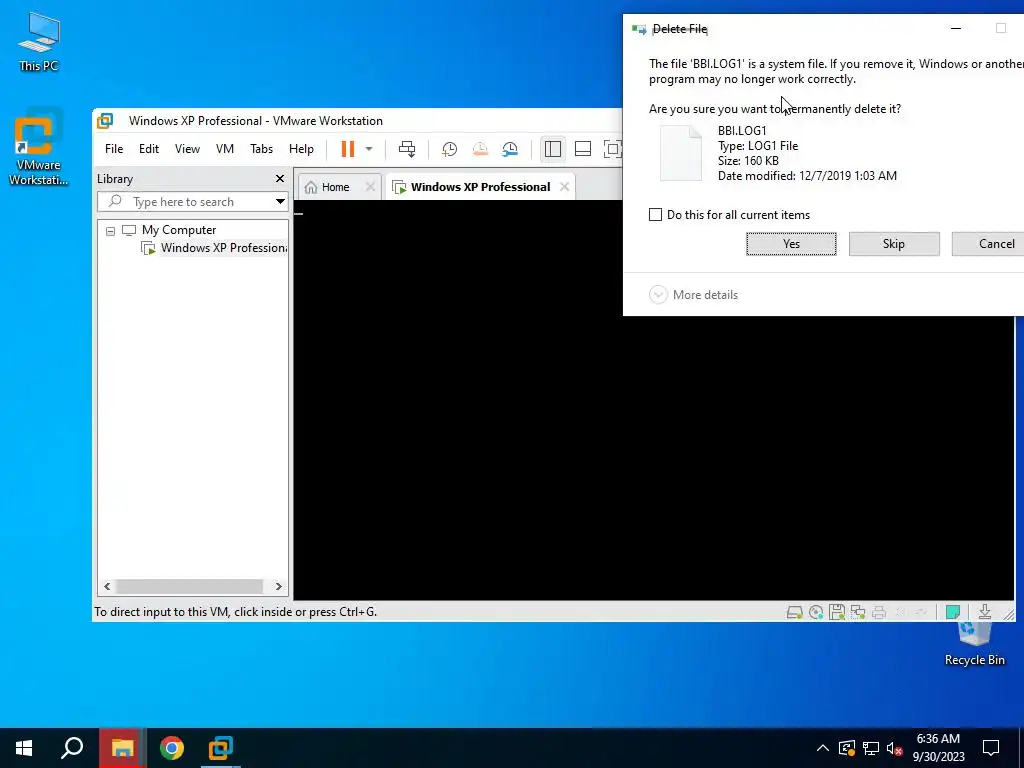Click the floppy drive status icon

point(837,612)
